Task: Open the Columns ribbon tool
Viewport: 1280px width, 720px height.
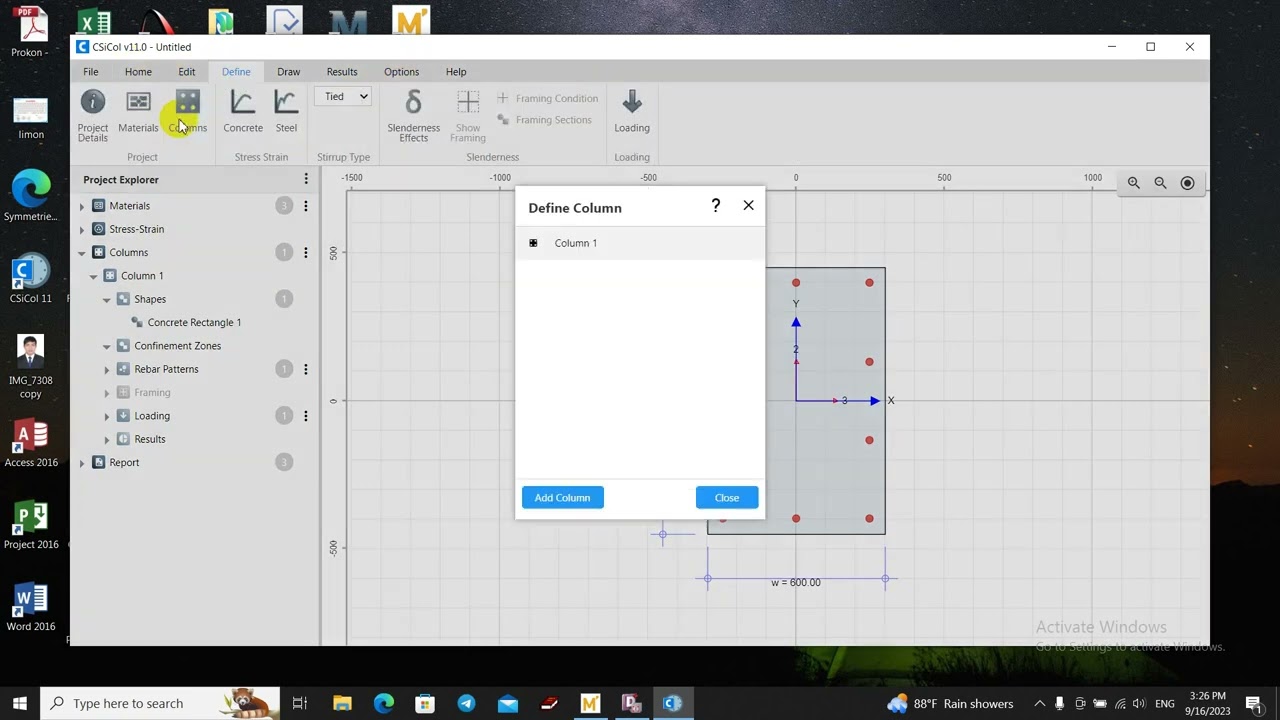Action: [187, 112]
